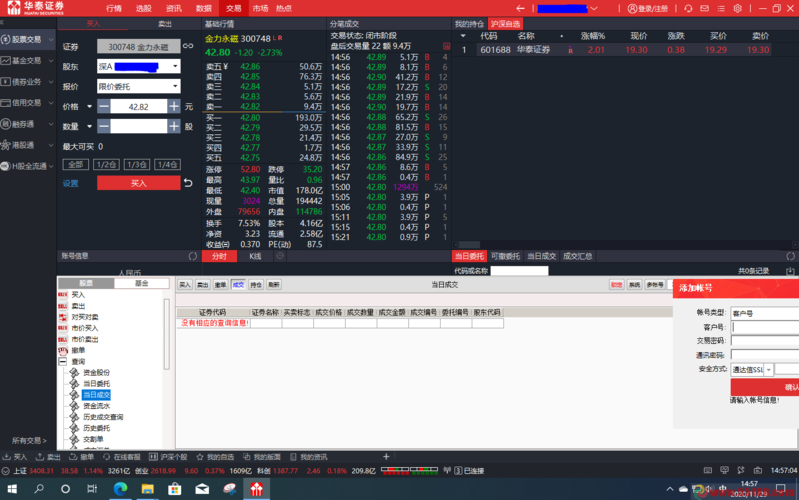Expand 债券业务 sidebar section

pos(51,82)
